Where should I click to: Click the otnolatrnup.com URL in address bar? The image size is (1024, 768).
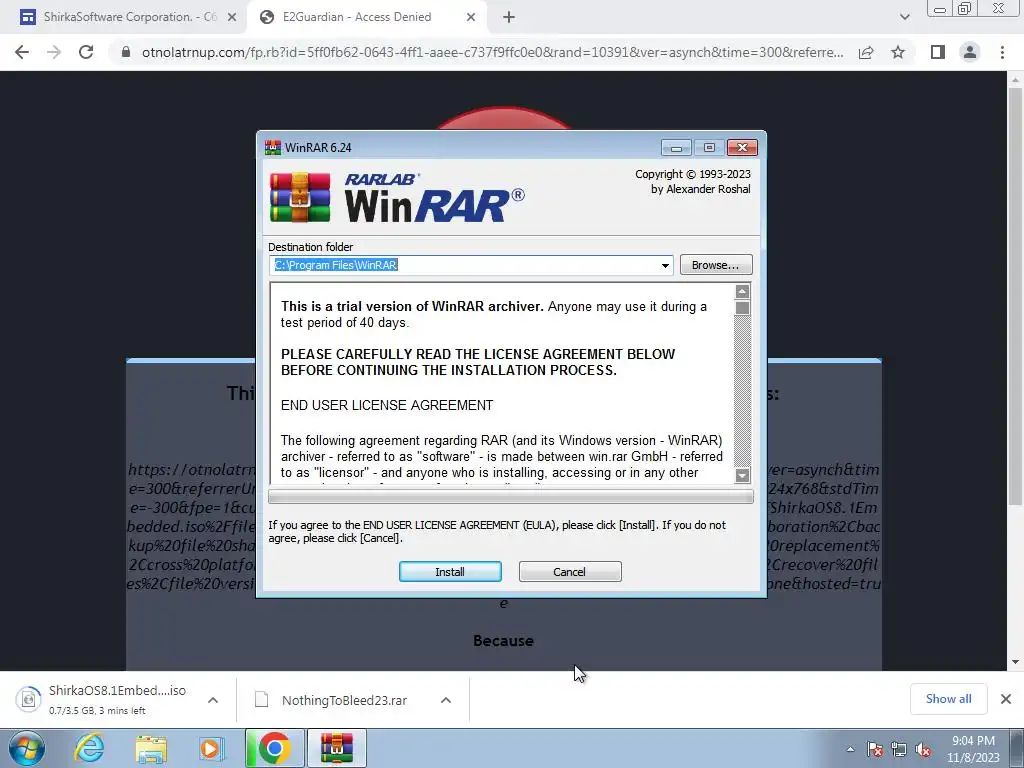(x=492, y=52)
